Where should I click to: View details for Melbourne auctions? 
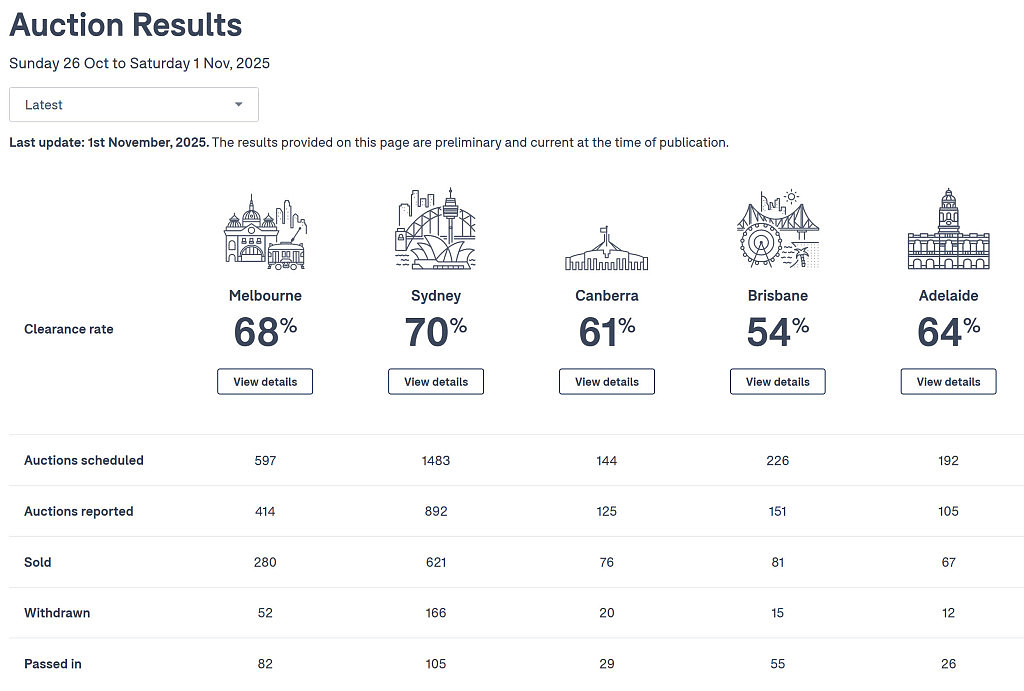click(x=265, y=381)
